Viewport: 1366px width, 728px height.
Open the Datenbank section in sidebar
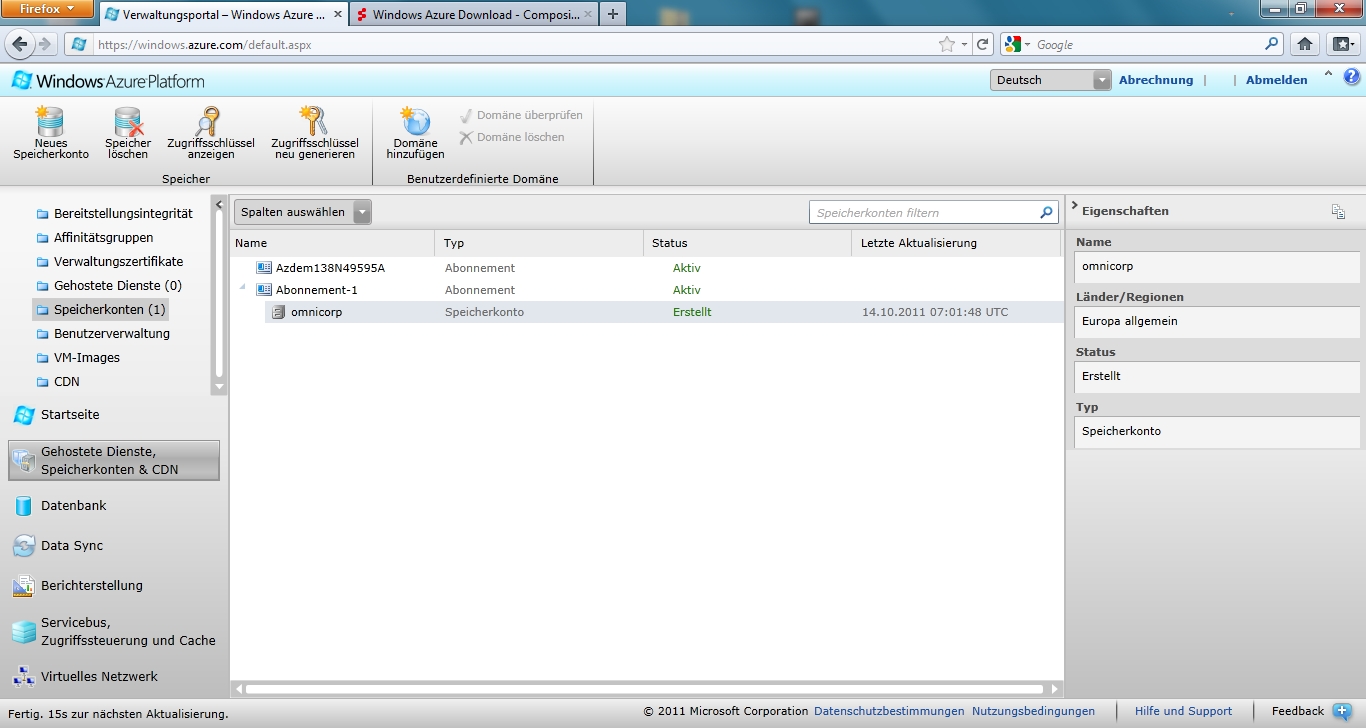click(73, 506)
